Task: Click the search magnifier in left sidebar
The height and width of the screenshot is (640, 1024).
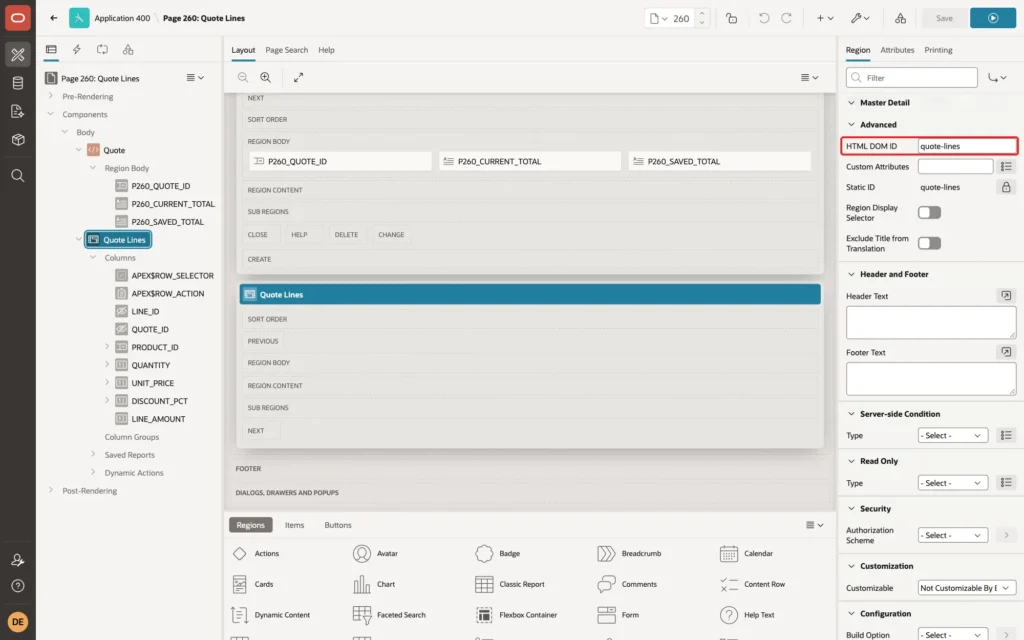Action: click(x=18, y=175)
